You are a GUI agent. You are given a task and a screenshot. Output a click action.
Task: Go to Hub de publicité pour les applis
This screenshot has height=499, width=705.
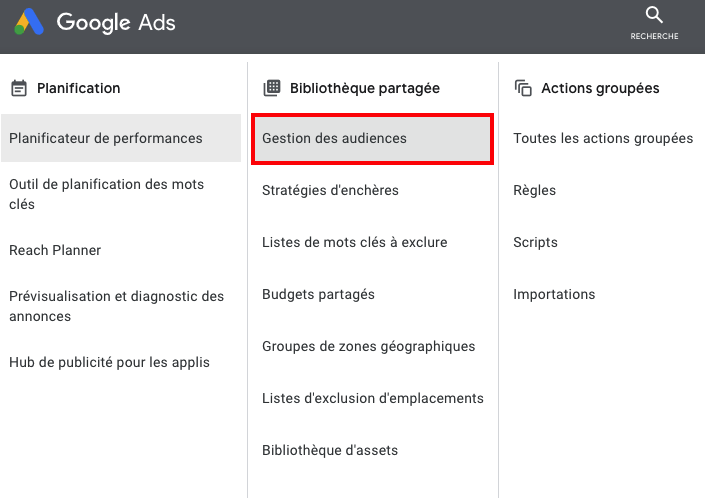(x=109, y=362)
